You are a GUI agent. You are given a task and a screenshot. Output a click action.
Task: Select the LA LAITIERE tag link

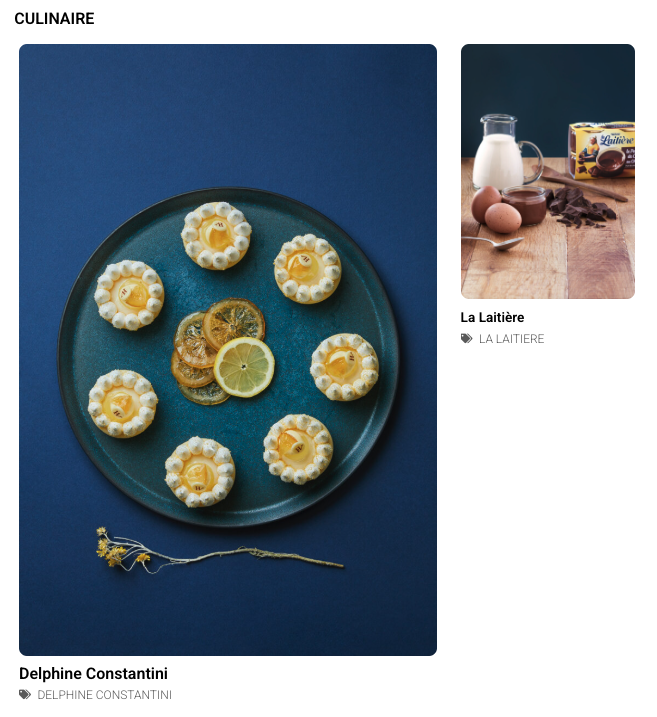[x=512, y=339]
